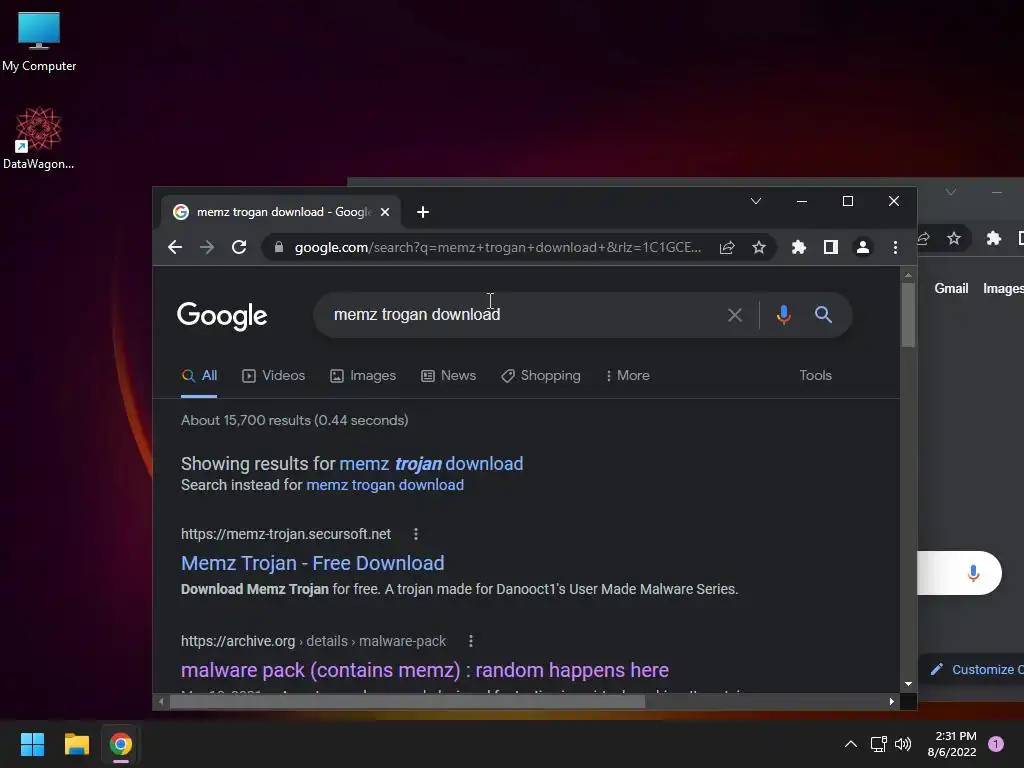Go back with Chrome's back arrow
This screenshot has height=768, width=1024.
pos(174,248)
